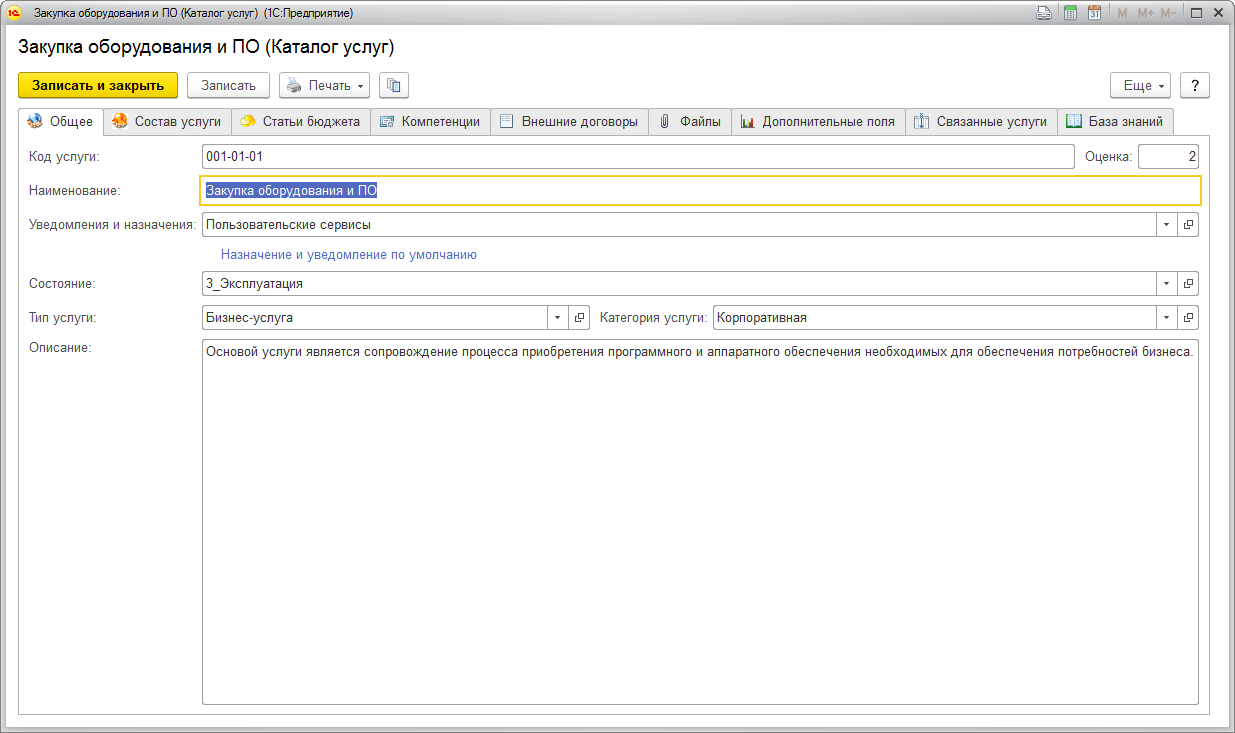Open the Файлы tab

tap(690, 122)
